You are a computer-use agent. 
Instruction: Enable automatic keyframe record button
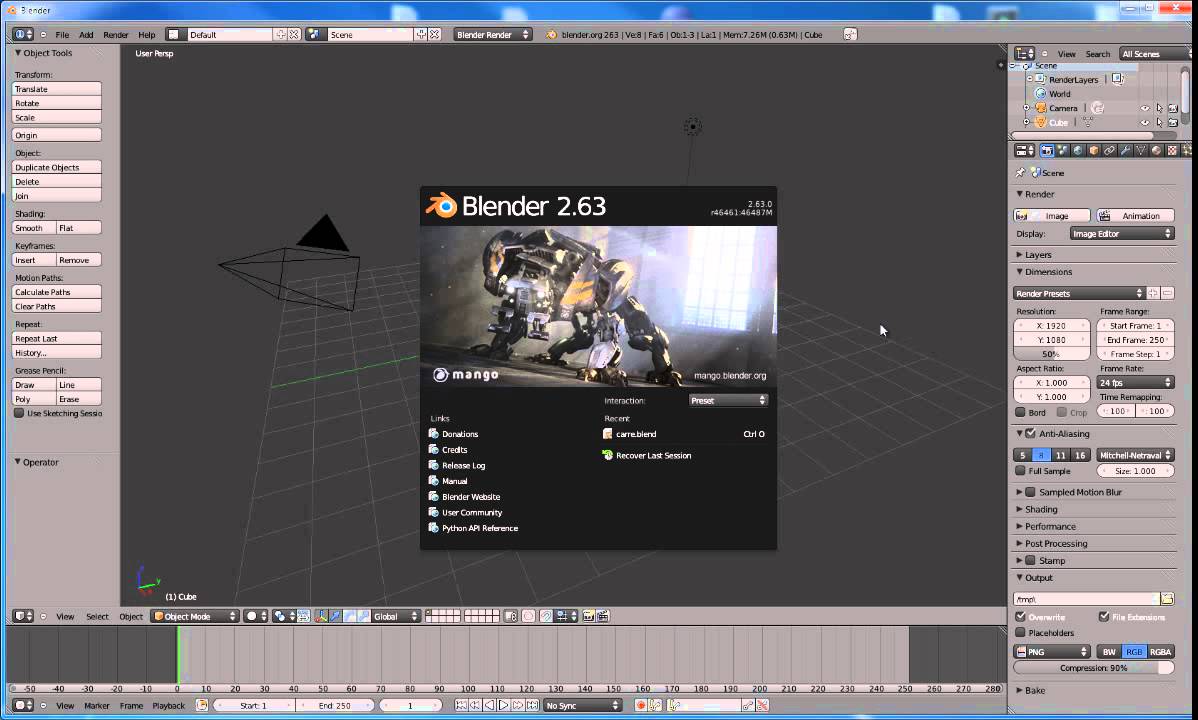point(640,705)
